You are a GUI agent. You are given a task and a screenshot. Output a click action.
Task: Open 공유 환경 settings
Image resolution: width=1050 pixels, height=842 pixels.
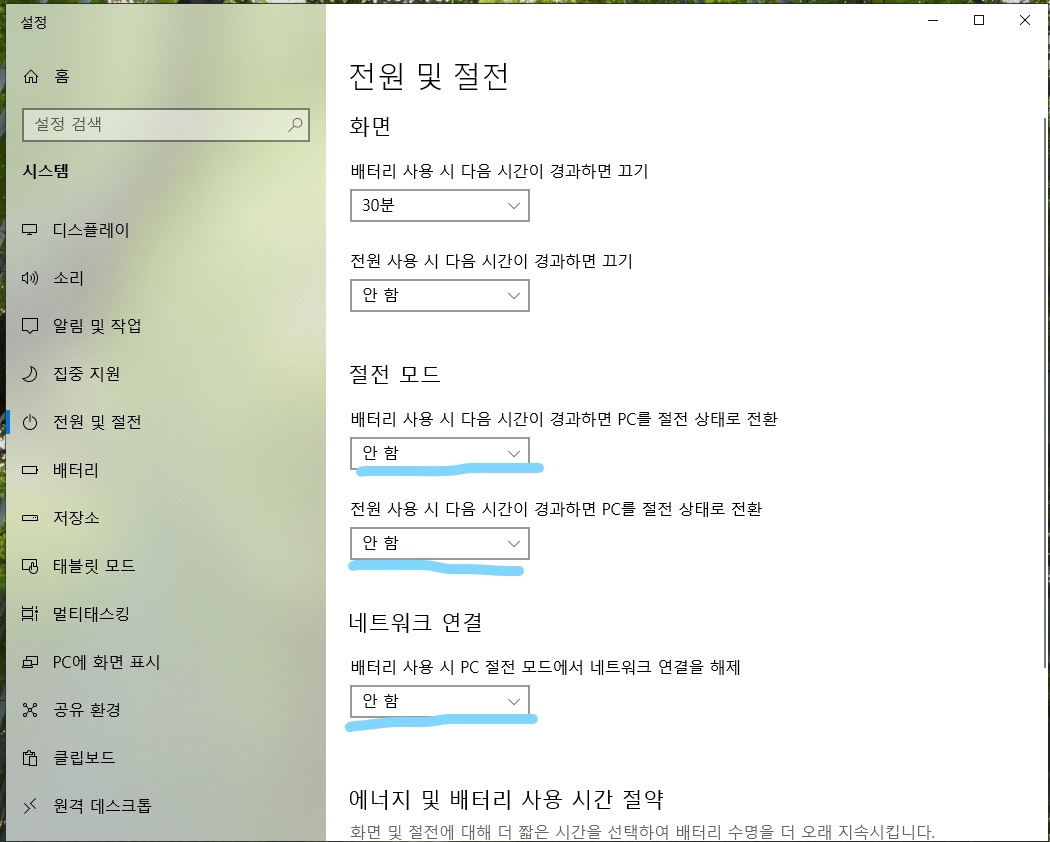[x=165, y=710]
